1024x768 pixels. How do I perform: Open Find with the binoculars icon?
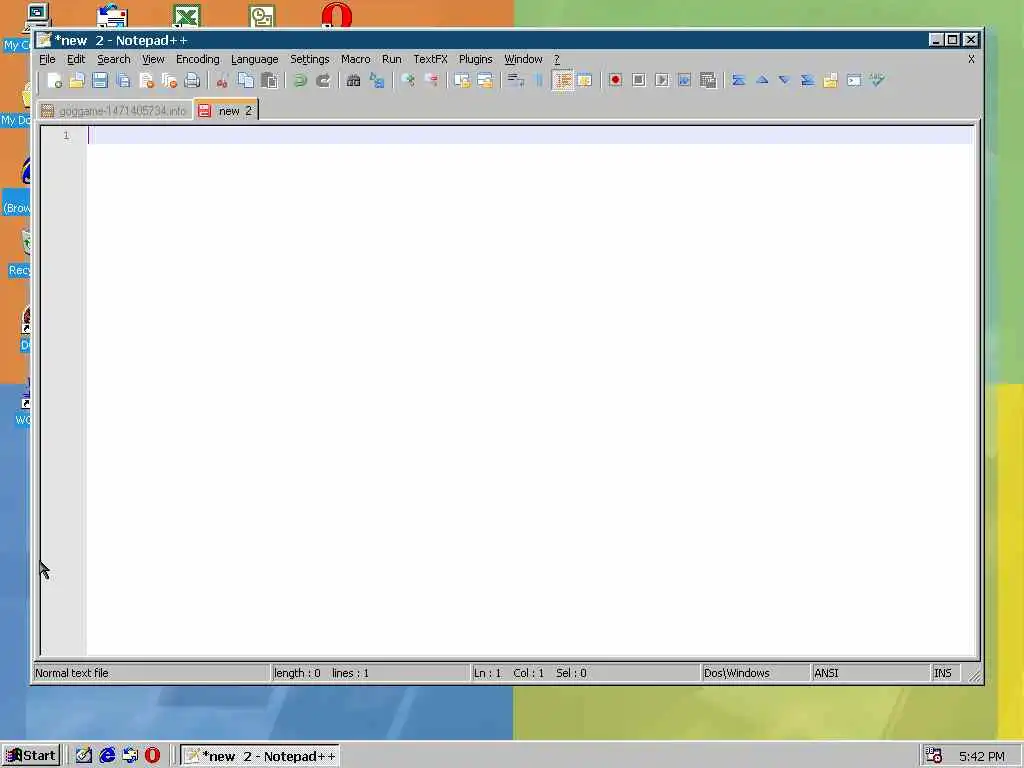tap(353, 80)
